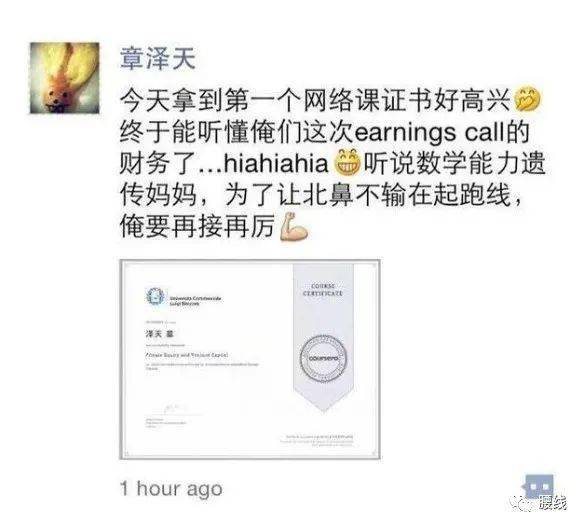The height and width of the screenshot is (528, 585).
Task: Open the more-actions comment bubble icon
Action: [x=539, y=487]
